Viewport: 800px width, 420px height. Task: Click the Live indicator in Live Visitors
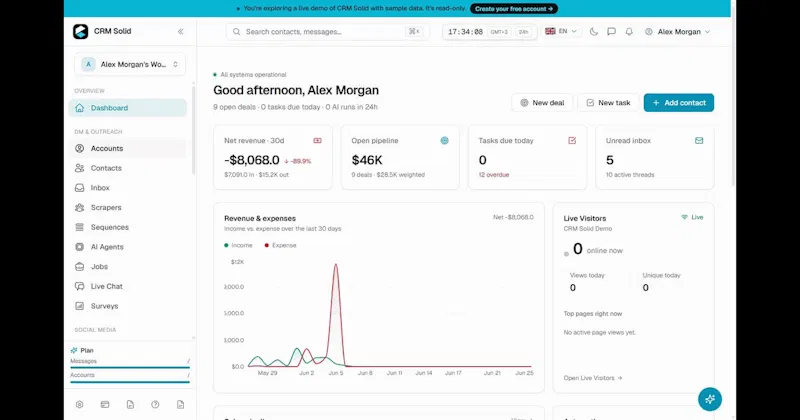(x=692, y=217)
